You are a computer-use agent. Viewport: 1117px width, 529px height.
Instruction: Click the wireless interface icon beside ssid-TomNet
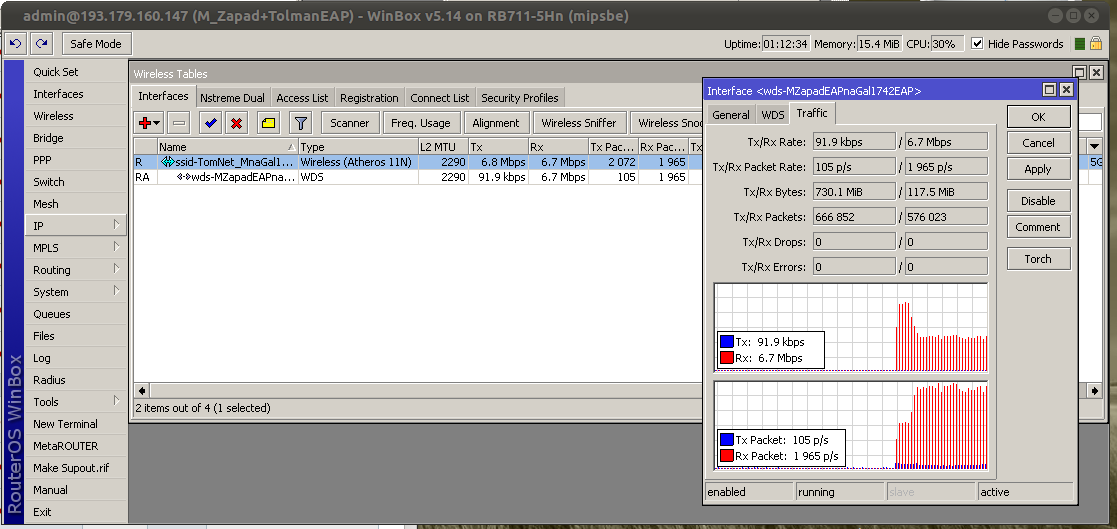[167, 162]
